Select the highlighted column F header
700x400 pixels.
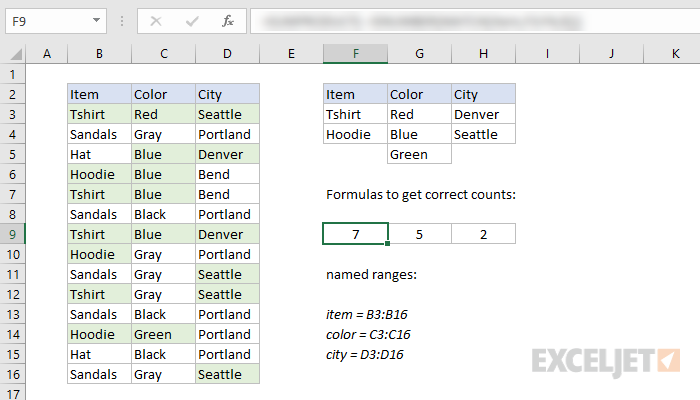[x=355, y=54]
